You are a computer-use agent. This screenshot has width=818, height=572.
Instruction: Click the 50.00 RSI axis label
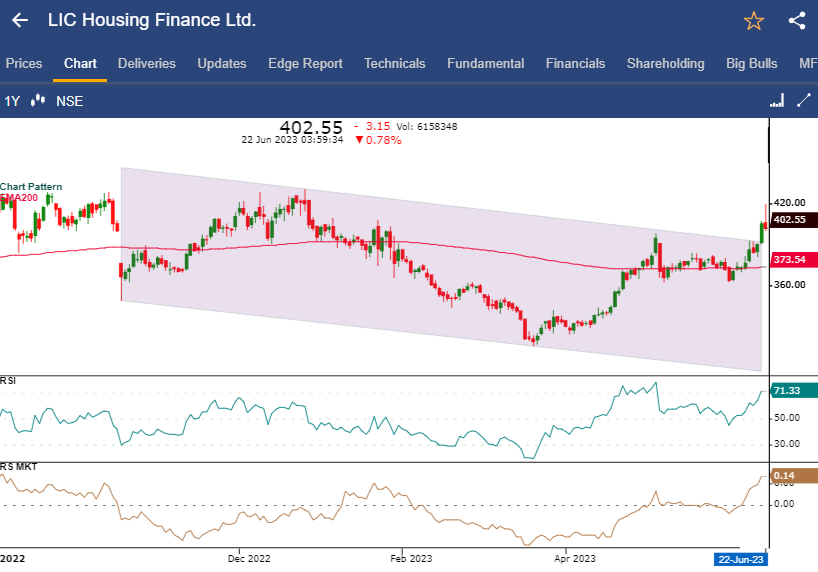coord(787,418)
